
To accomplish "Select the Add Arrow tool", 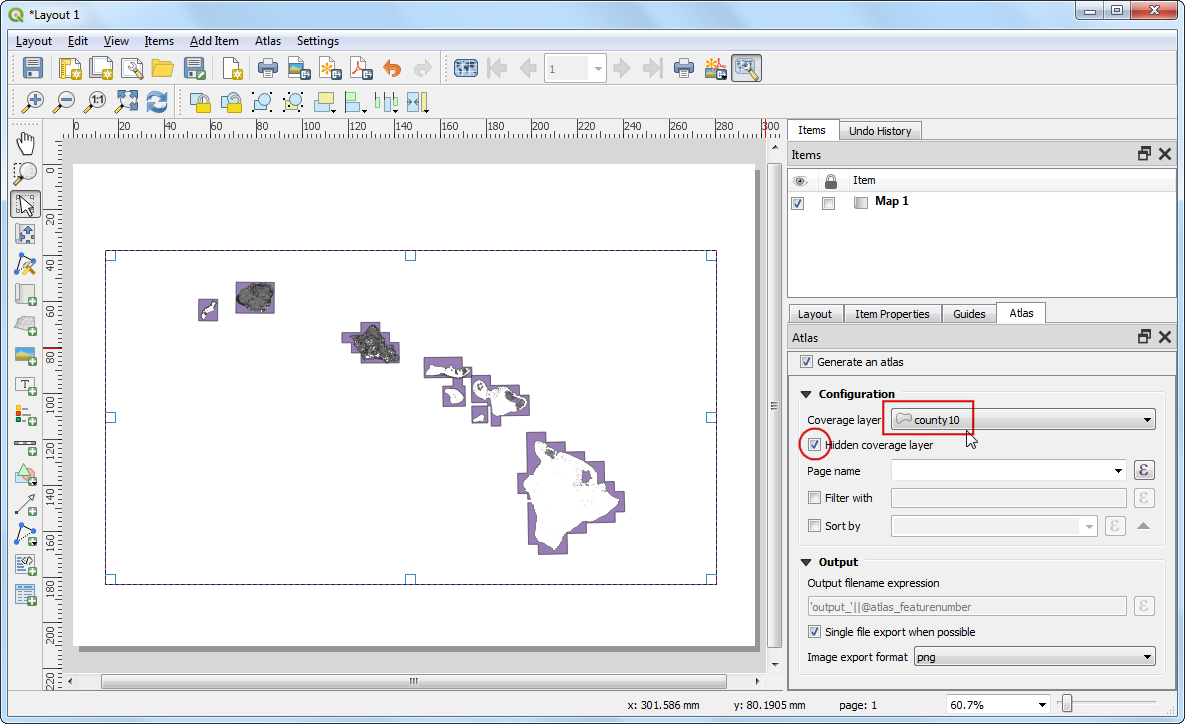I will pos(26,504).
